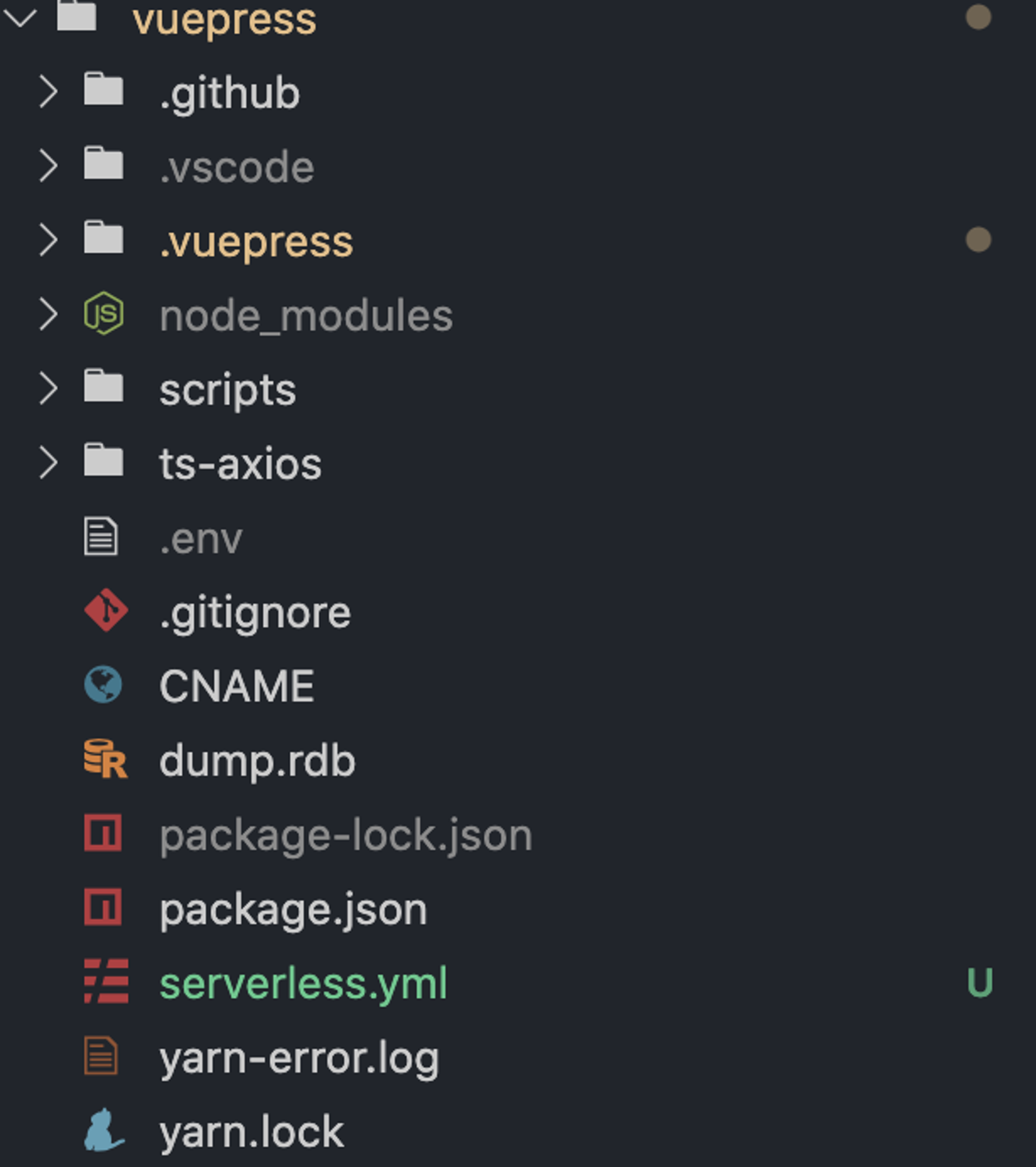
Task: Click the serverless icon beside serverless.yml
Action: 106,981
